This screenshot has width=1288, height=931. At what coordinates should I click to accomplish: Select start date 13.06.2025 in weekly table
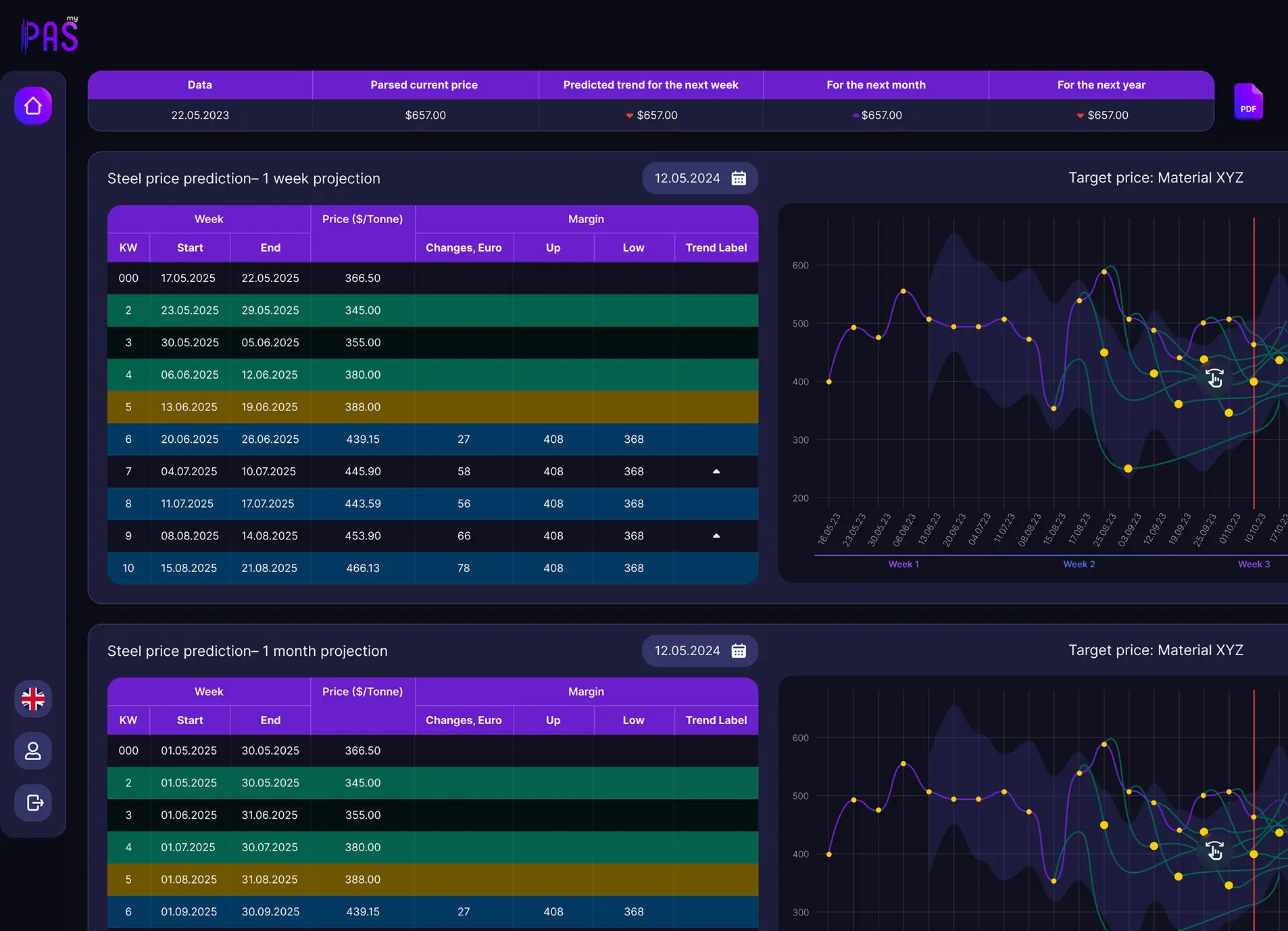click(189, 407)
